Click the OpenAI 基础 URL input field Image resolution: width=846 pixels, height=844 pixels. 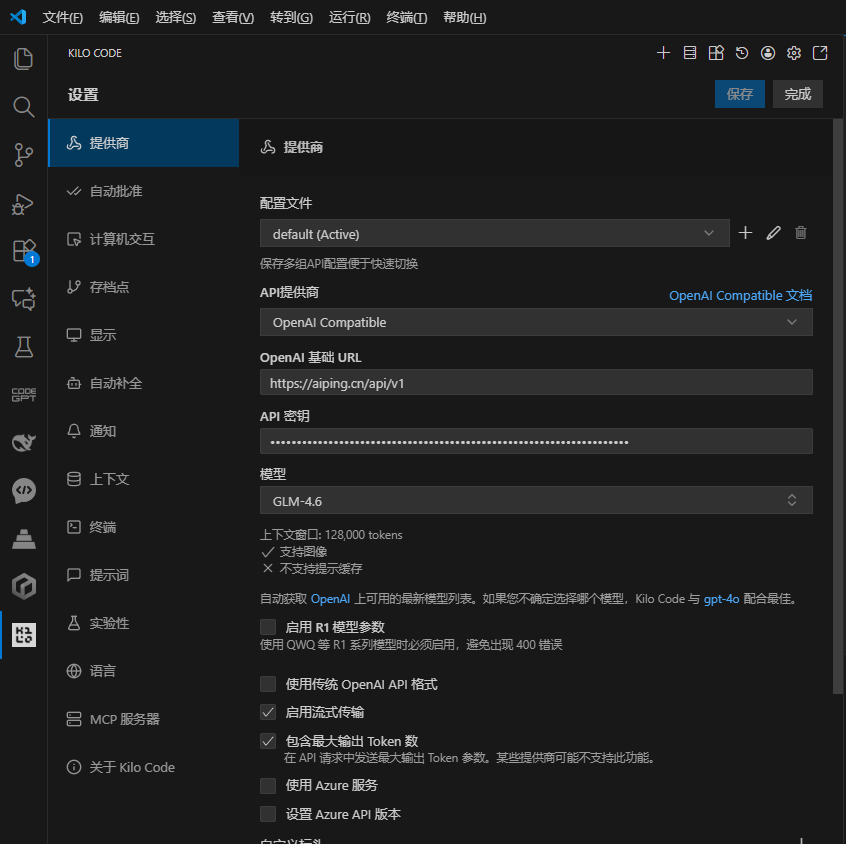tap(536, 383)
